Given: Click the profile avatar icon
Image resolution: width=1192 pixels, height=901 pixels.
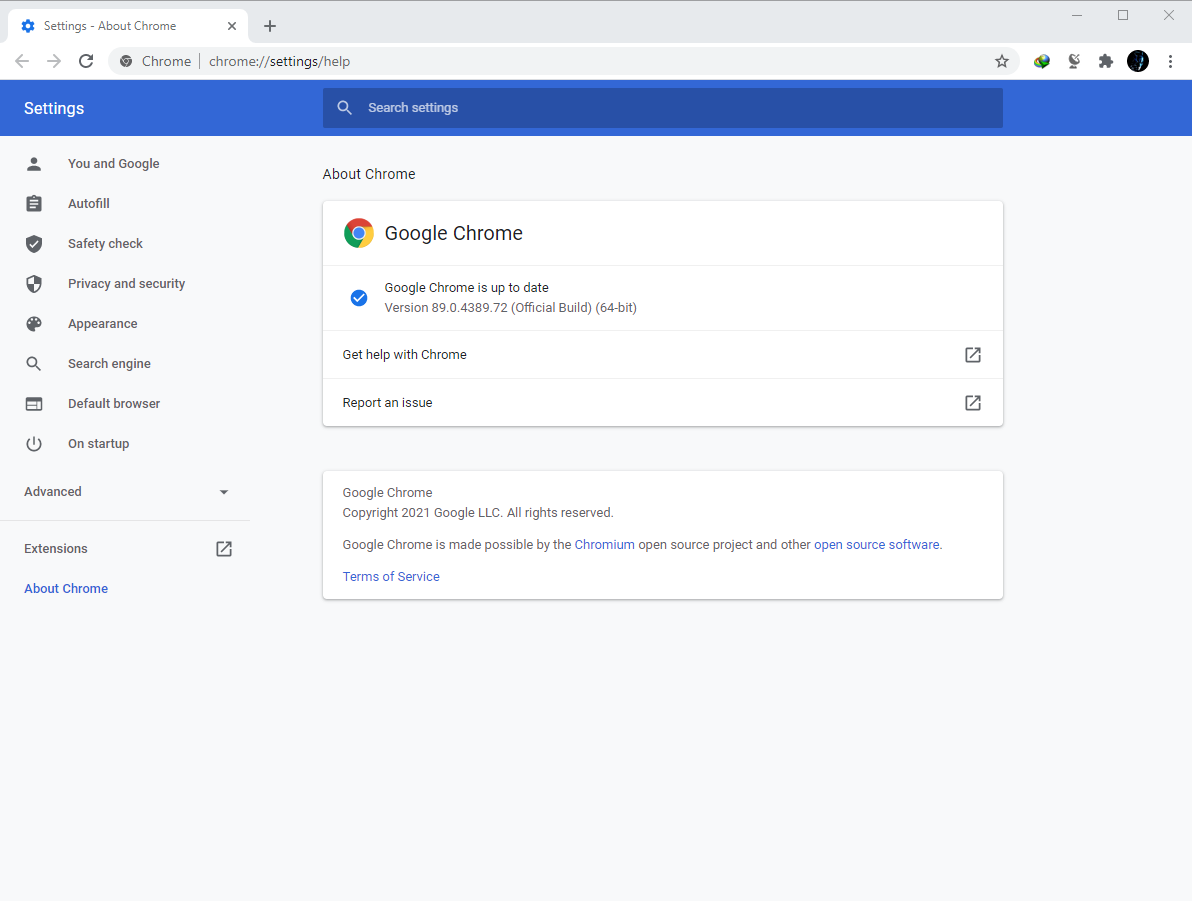Looking at the screenshot, I should click(x=1138, y=61).
